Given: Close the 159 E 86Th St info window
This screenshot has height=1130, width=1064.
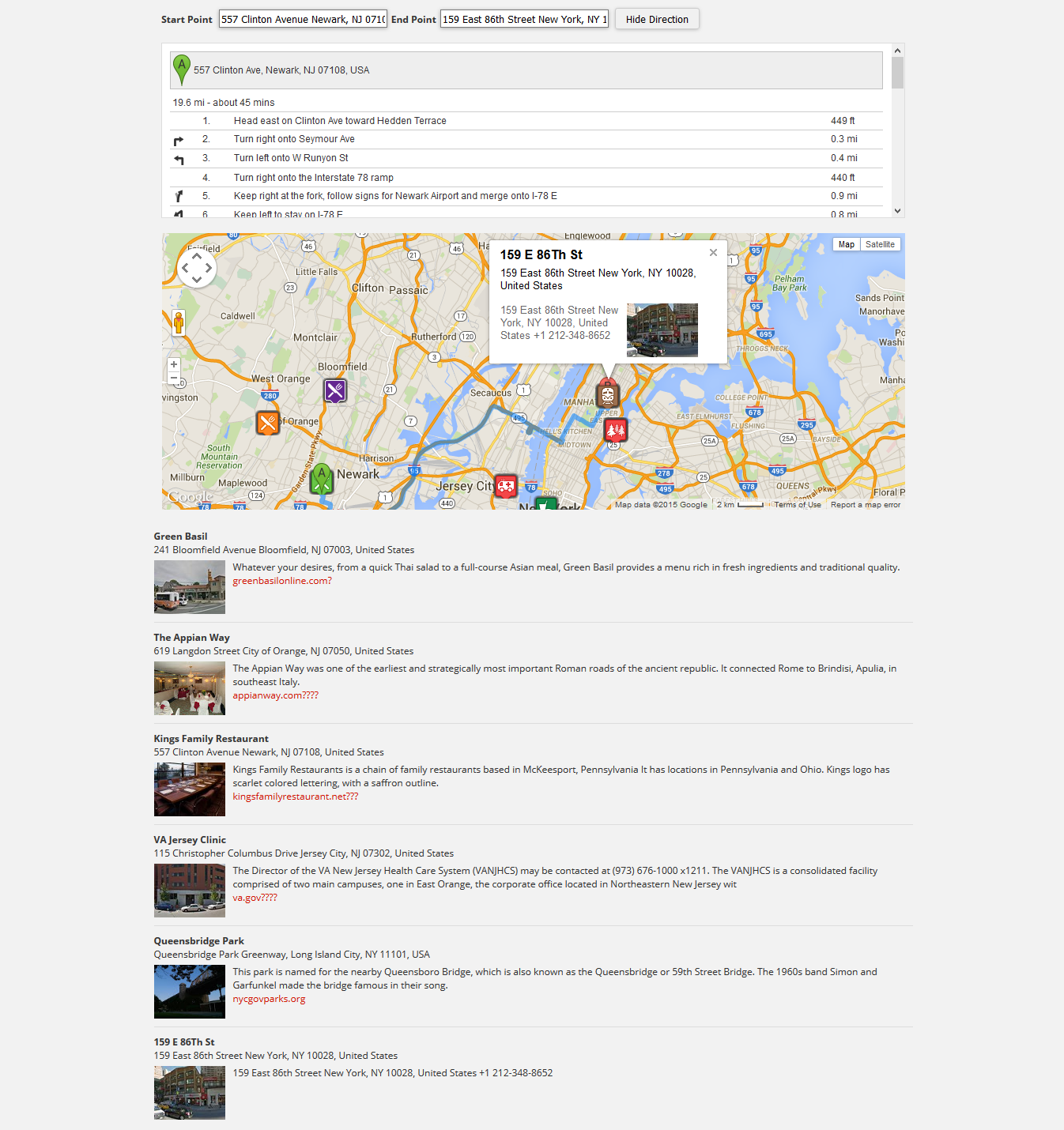Looking at the screenshot, I should pyautogui.click(x=713, y=253).
